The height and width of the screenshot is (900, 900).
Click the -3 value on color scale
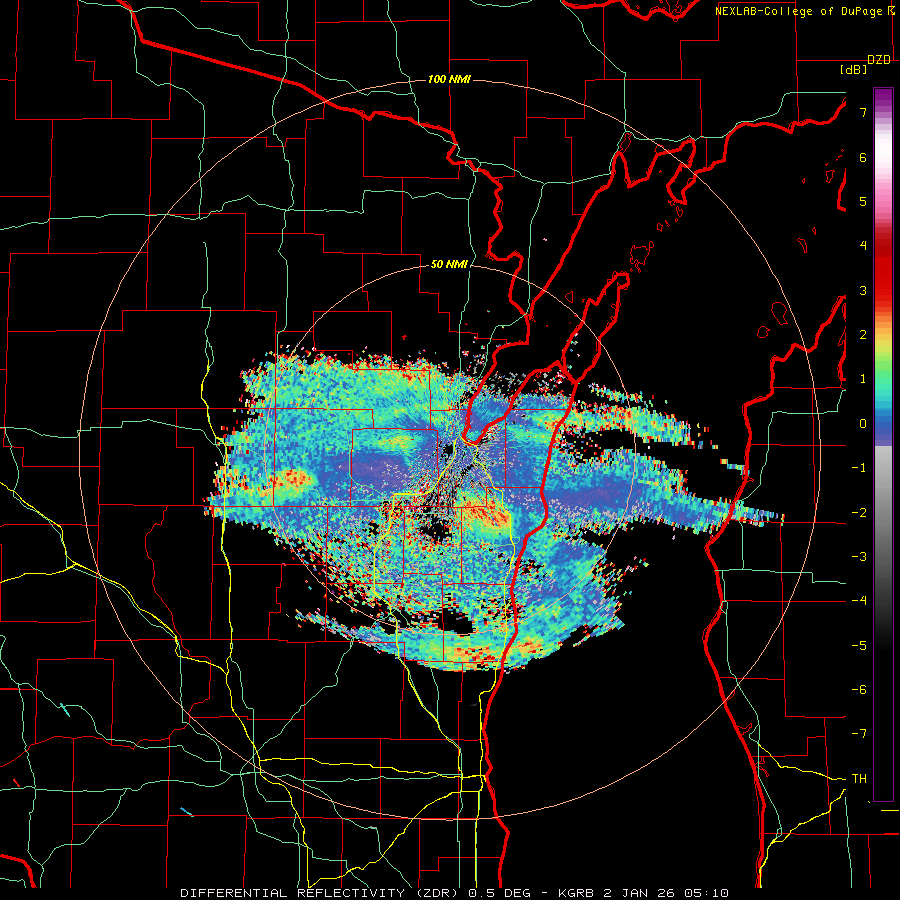[x=859, y=557]
